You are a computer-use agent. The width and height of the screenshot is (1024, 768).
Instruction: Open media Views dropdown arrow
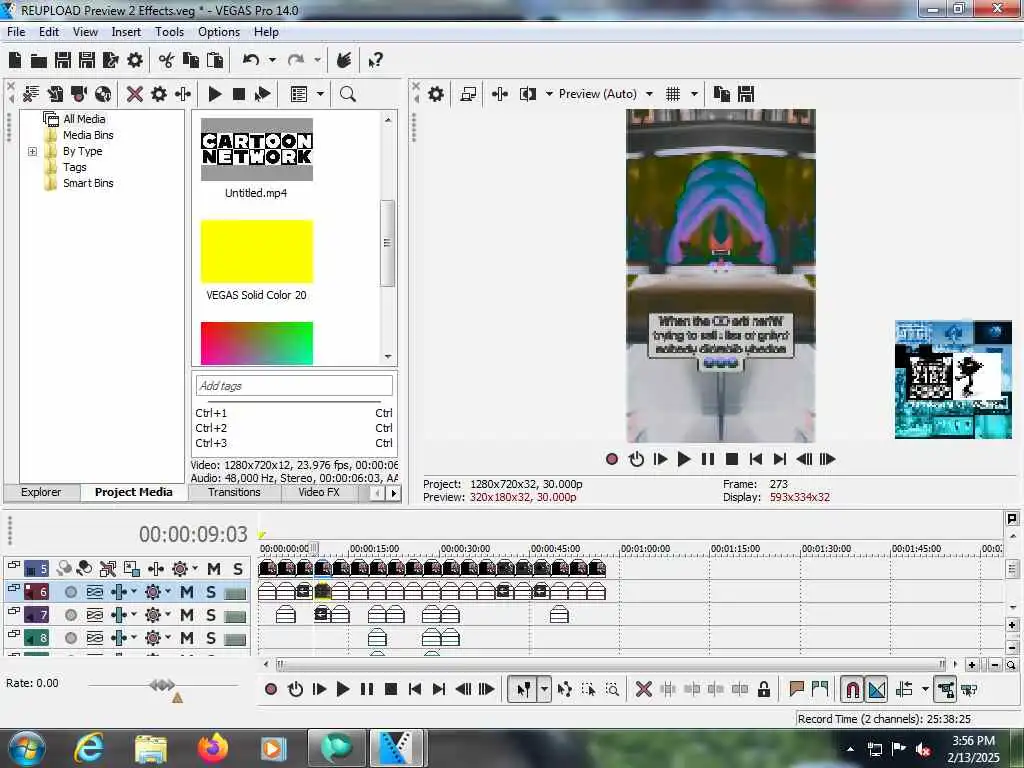coord(320,94)
